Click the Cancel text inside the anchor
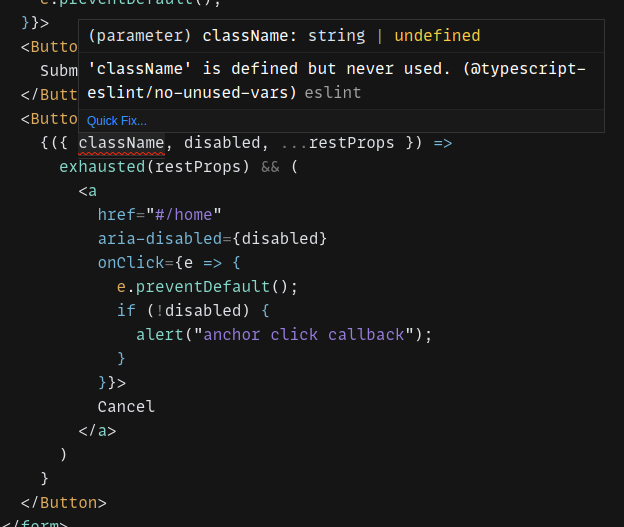Viewport: 624px width, 527px height. [126, 406]
